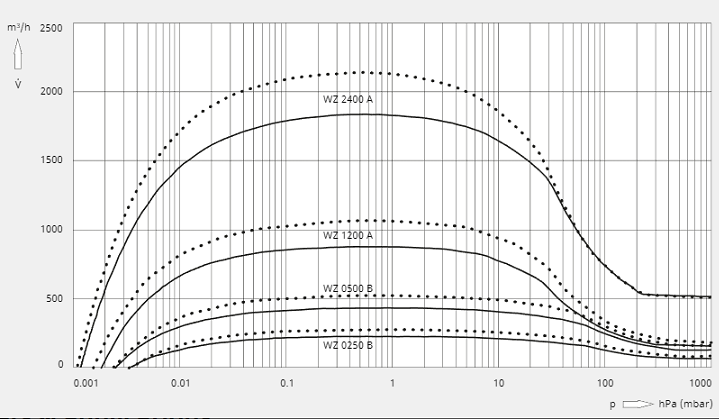The width and height of the screenshot is (719, 419).
Task: Select the 100 x-axis tick label
Action: pyautogui.click(x=603, y=383)
